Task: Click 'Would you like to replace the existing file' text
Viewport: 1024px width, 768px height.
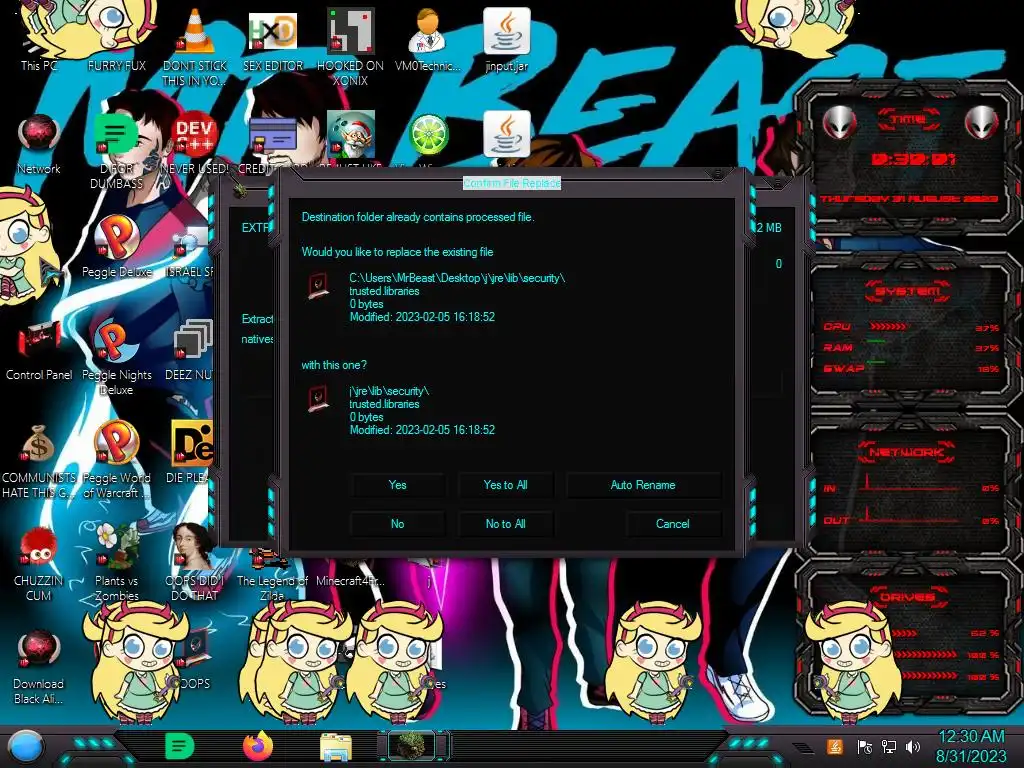Action: (398, 252)
